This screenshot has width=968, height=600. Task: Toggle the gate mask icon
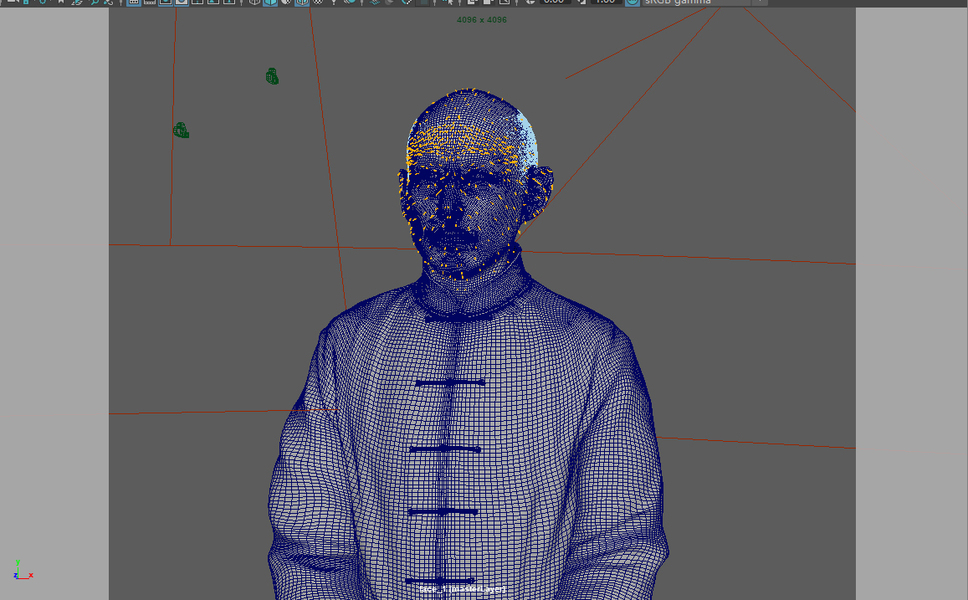tap(182, 2)
